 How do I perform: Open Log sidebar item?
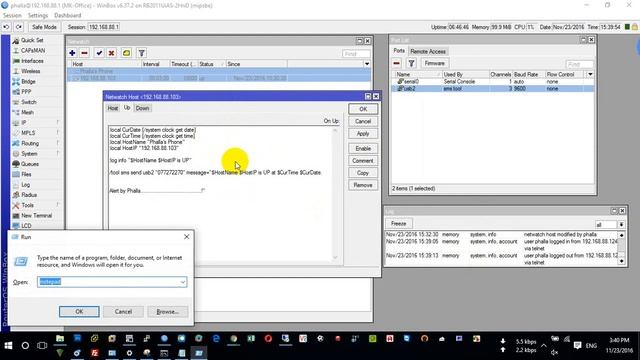[x=25, y=185]
